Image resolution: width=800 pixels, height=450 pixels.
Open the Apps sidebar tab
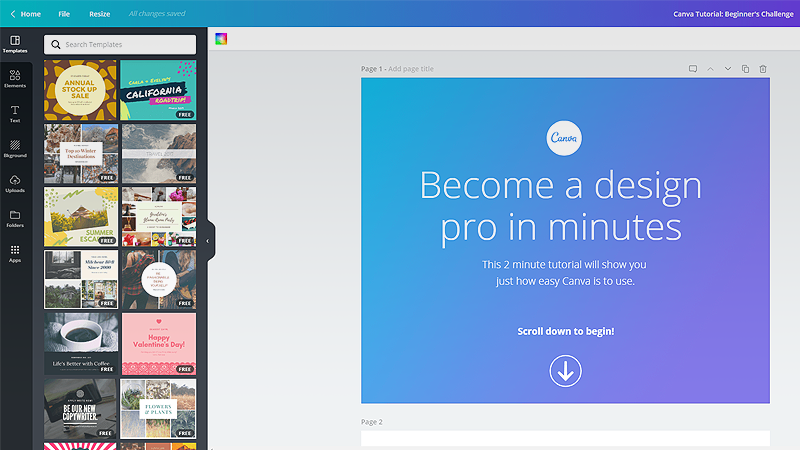pos(15,254)
